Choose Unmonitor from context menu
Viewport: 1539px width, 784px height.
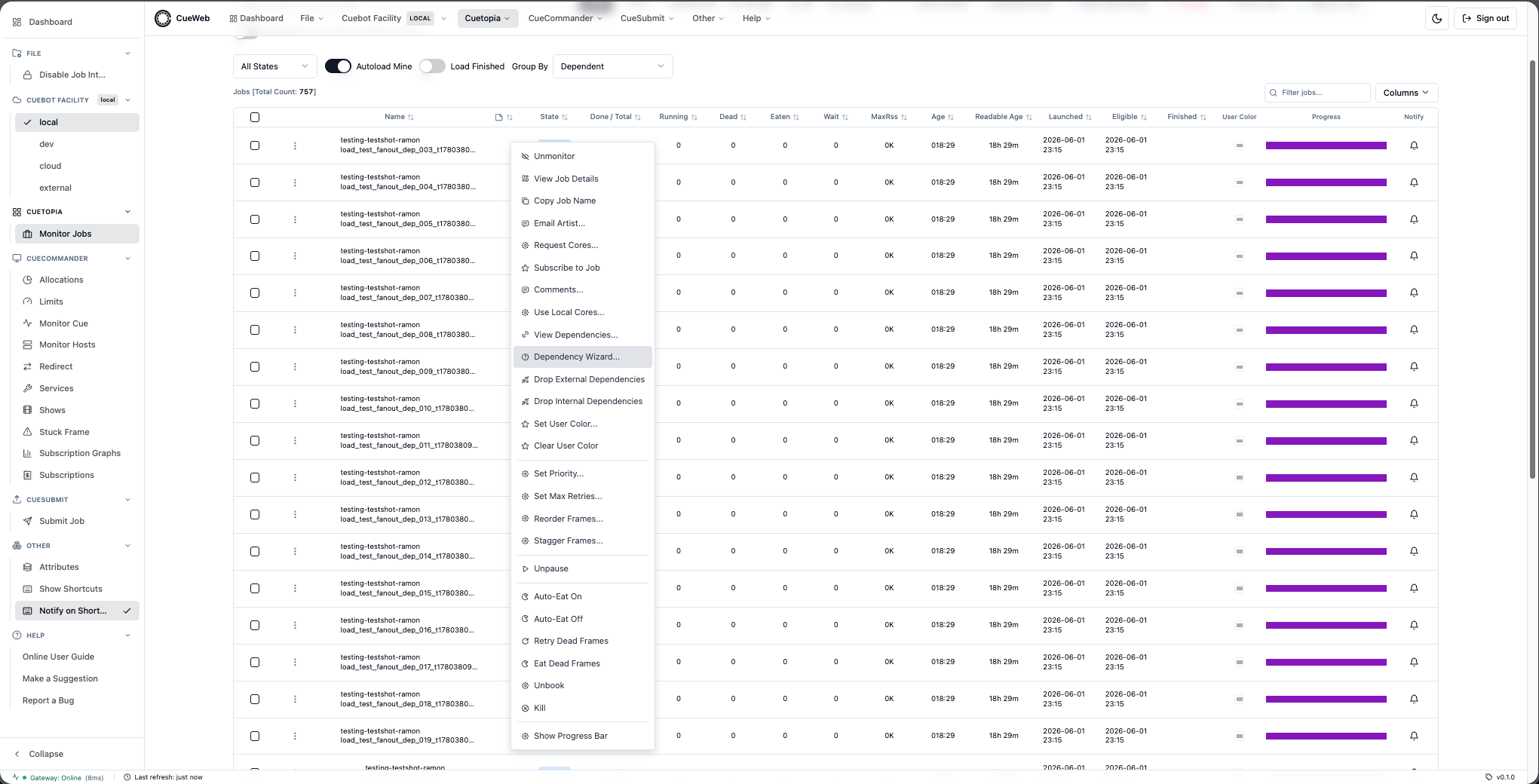click(582, 156)
